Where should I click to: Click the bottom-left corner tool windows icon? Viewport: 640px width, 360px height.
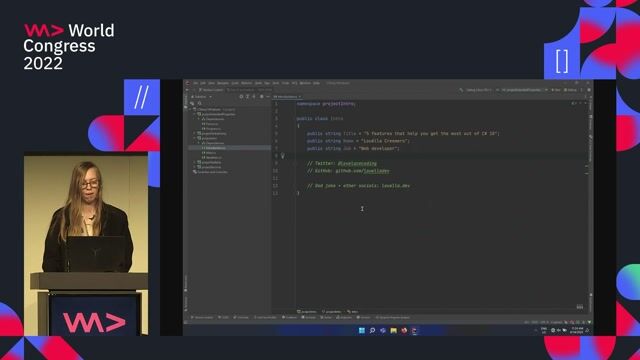186,322
